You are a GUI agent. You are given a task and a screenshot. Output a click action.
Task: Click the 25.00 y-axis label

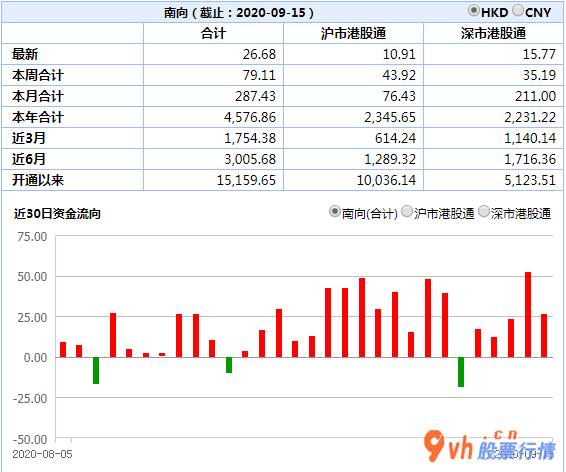pyautogui.click(x=32, y=318)
